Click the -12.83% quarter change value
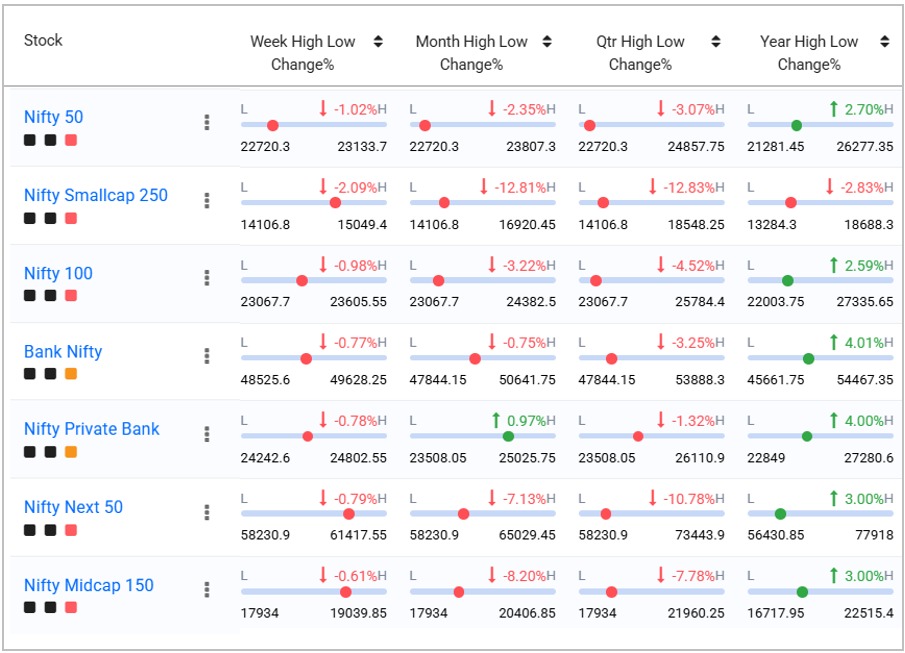The width and height of the screenshot is (905, 653). click(x=688, y=187)
